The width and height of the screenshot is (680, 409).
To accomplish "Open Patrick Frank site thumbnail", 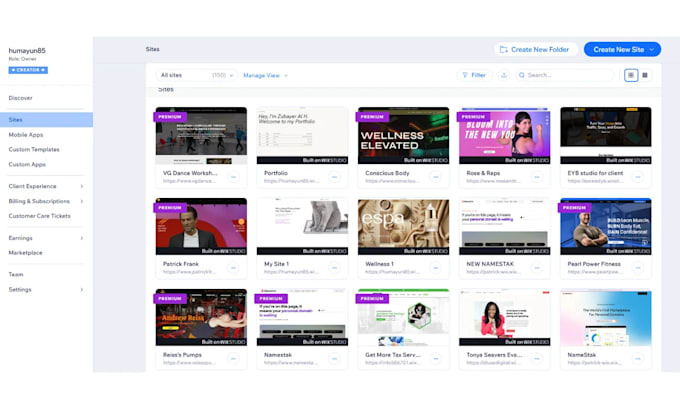I will [x=201, y=226].
